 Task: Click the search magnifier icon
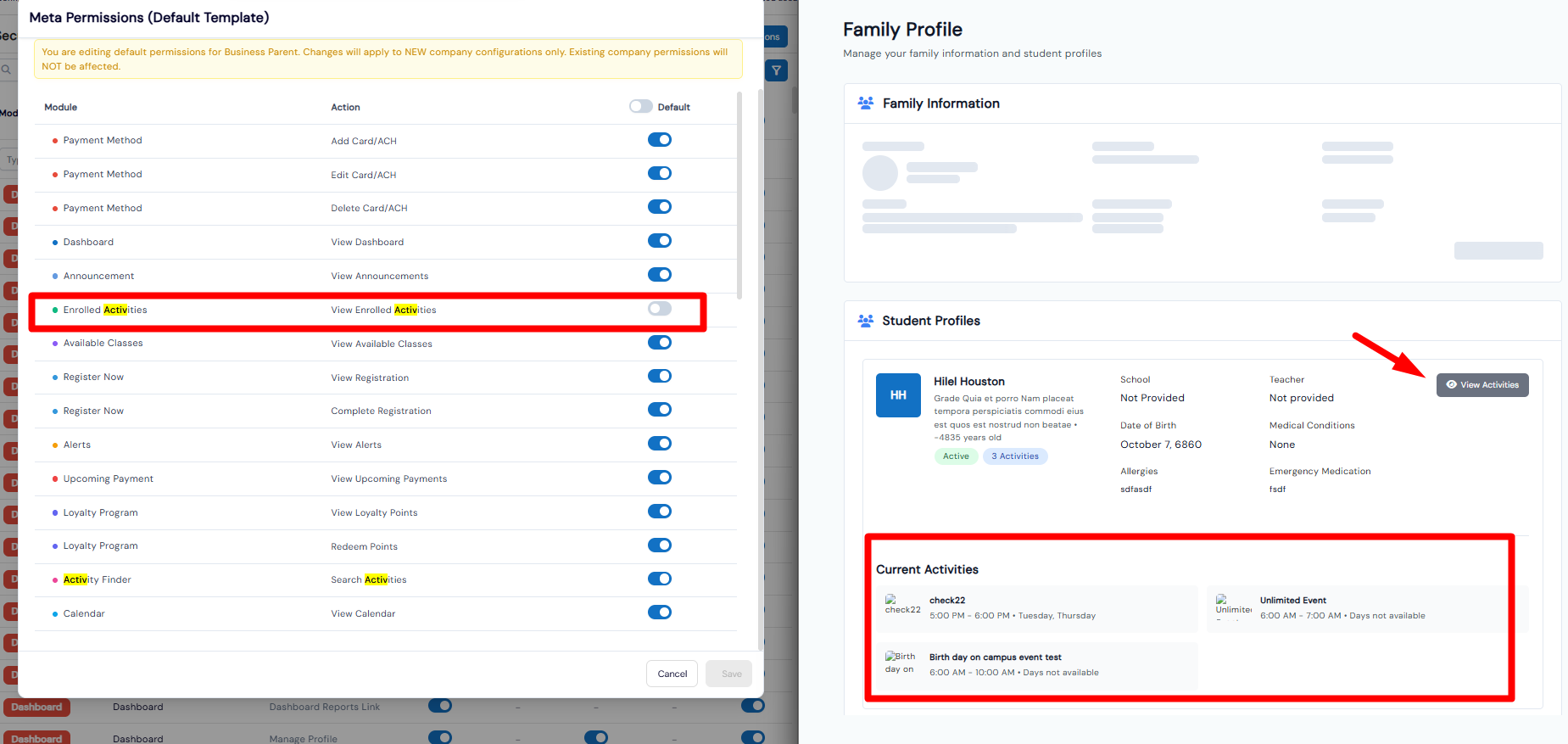point(6,70)
